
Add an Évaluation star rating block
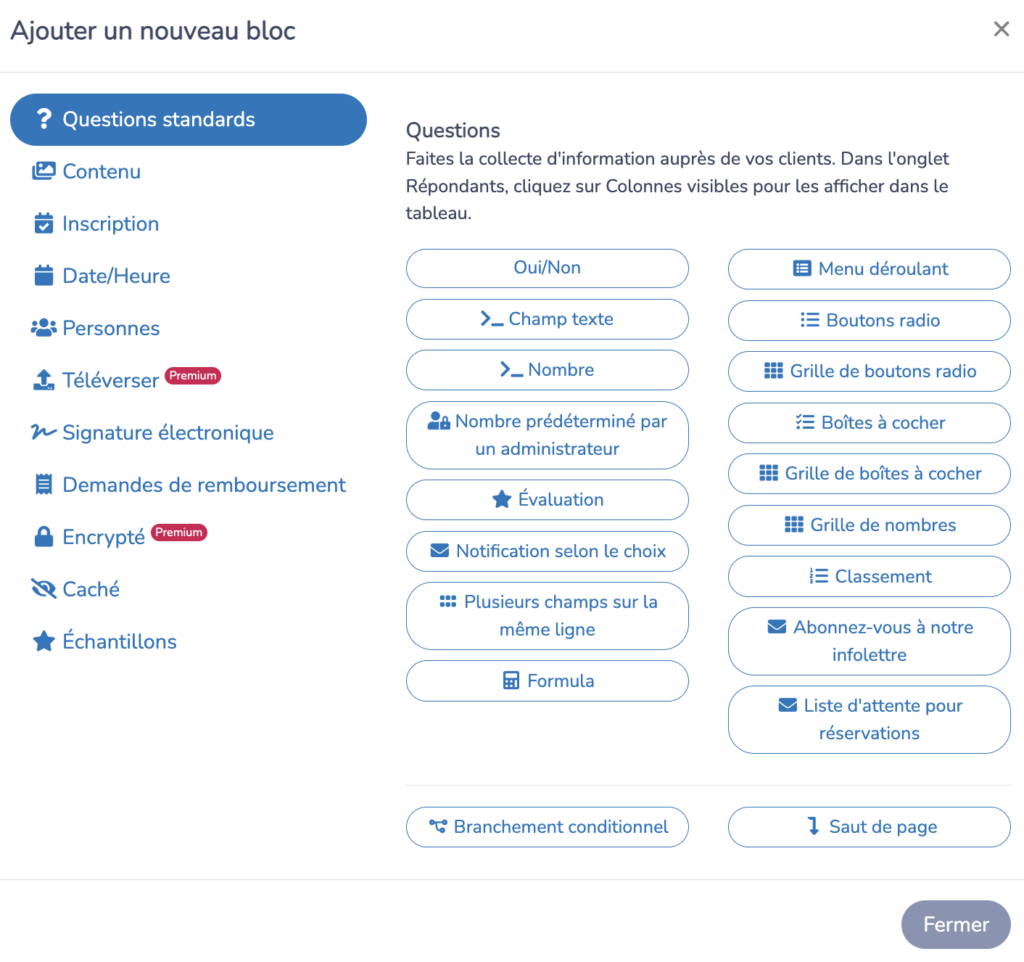(x=547, y=500)
